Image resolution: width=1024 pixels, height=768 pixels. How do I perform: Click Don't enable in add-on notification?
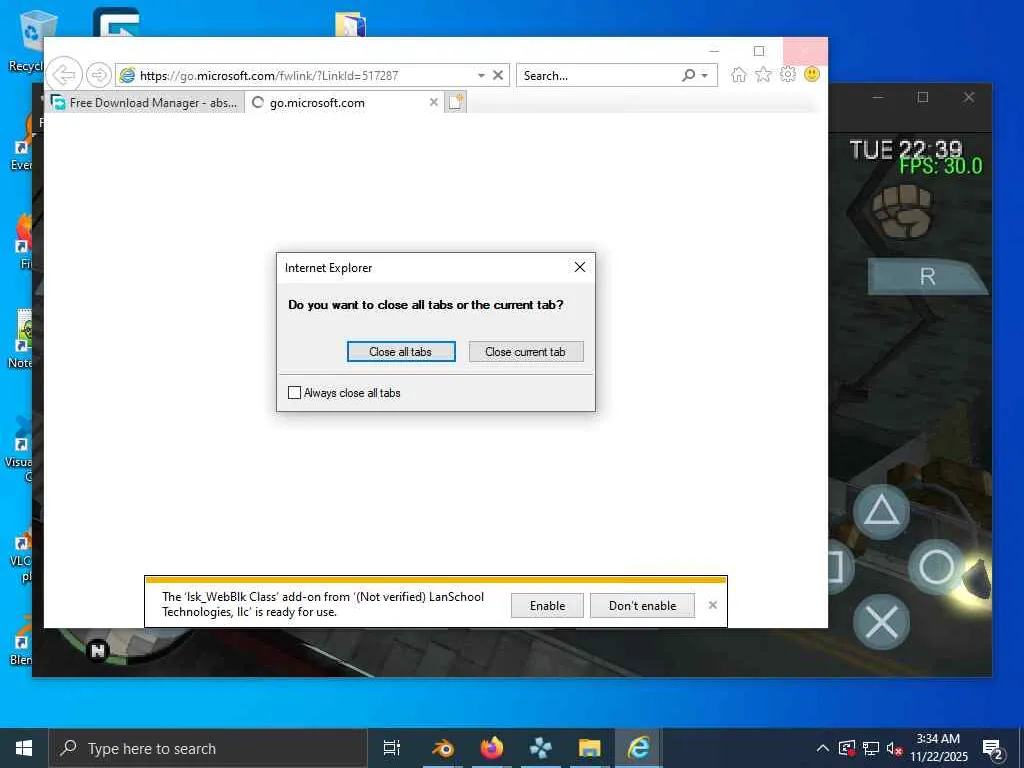pos(642,605)
